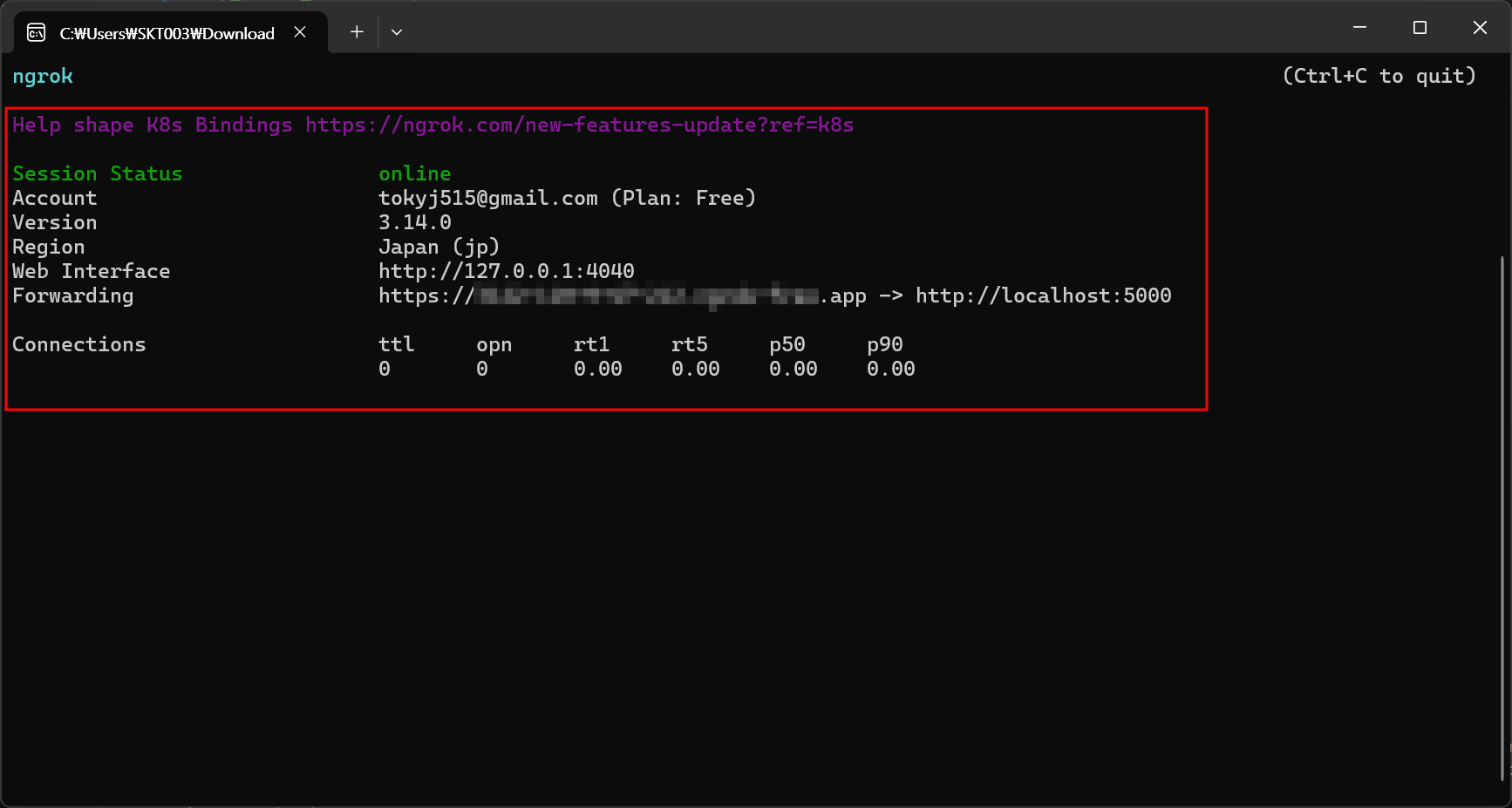Click the 0.00 value under rt5
The height and width of the screenshot is (808, 1512).
tap(696, 369)
